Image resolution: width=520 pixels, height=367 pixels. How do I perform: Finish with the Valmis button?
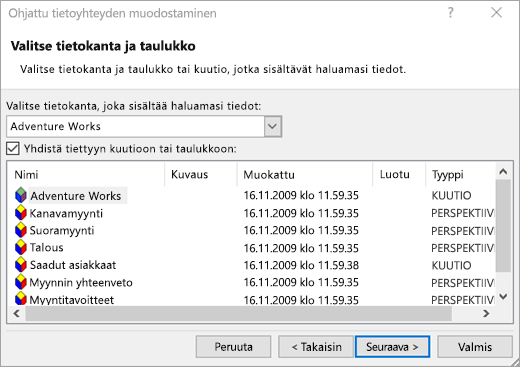(x=475, y=347)
